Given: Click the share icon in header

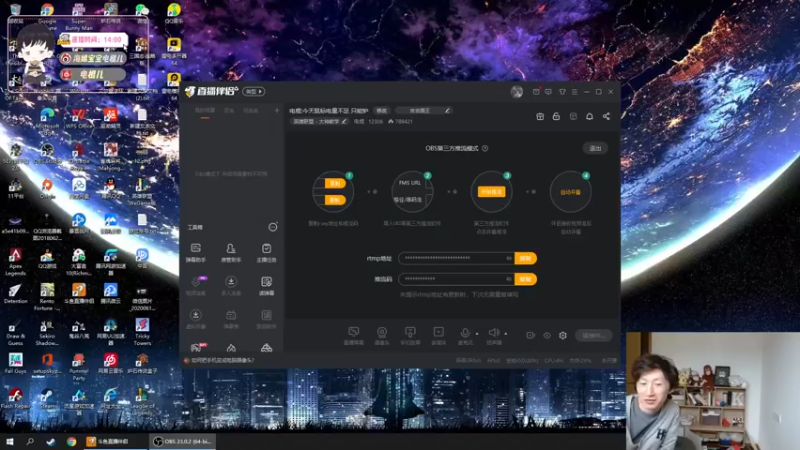Looking at the screenshot, I should 606,116.
